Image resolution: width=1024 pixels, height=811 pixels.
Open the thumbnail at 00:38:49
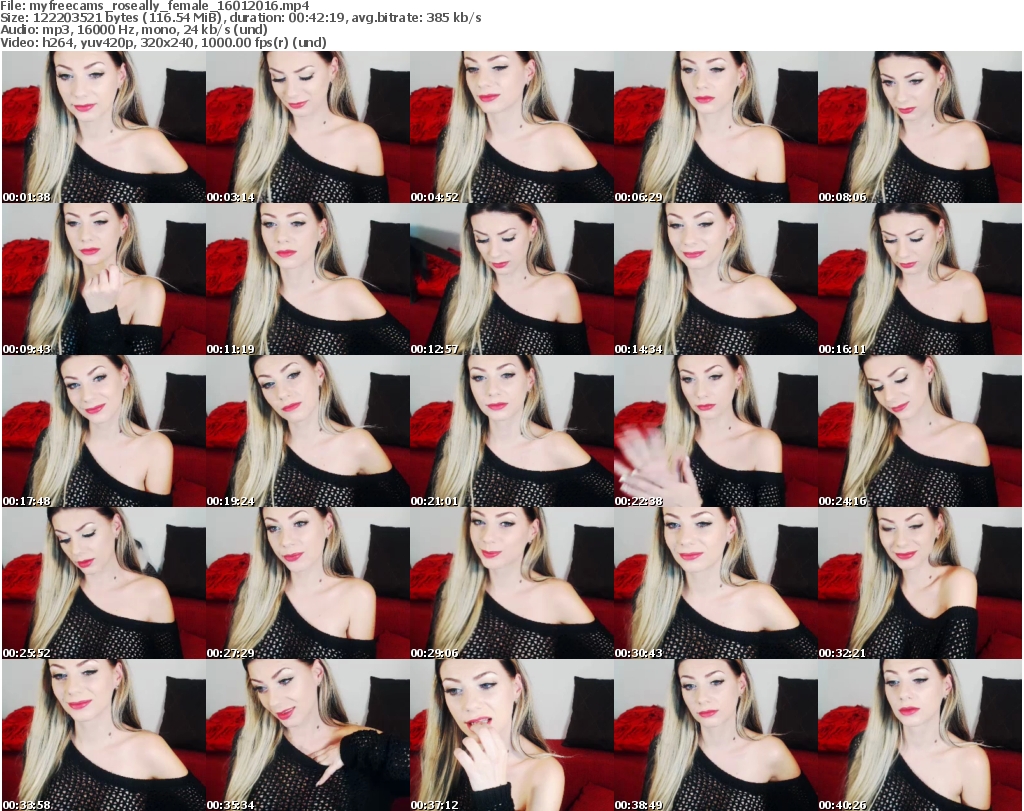point(716,735)
